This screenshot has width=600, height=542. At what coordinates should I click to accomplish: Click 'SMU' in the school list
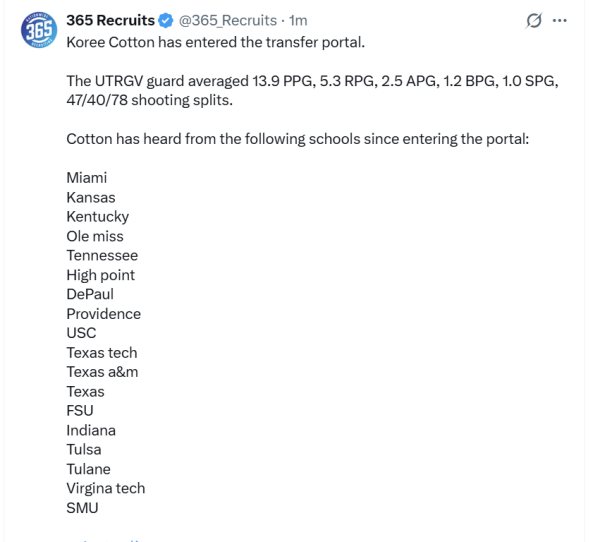click(x=82, y=508)
